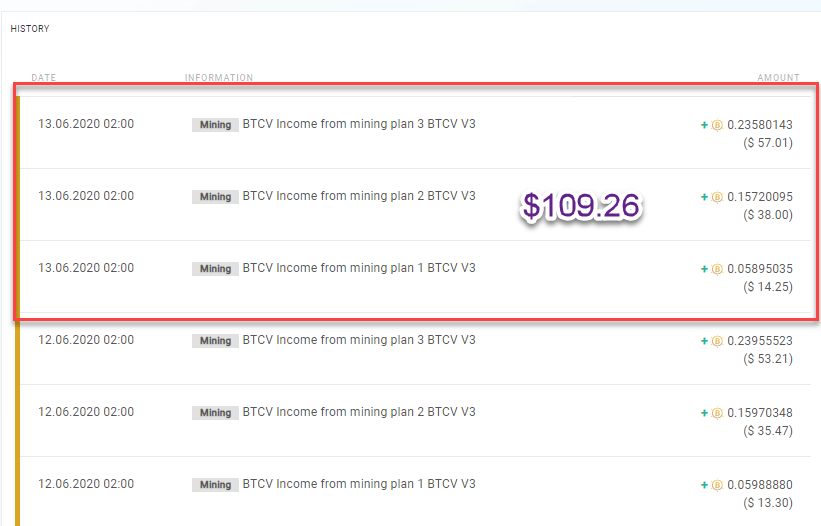Viewport: 821px width, 526px height.
Task: Click the purple $109.26 total annotation
Action: pyautogui.click(x=581, y=206)
